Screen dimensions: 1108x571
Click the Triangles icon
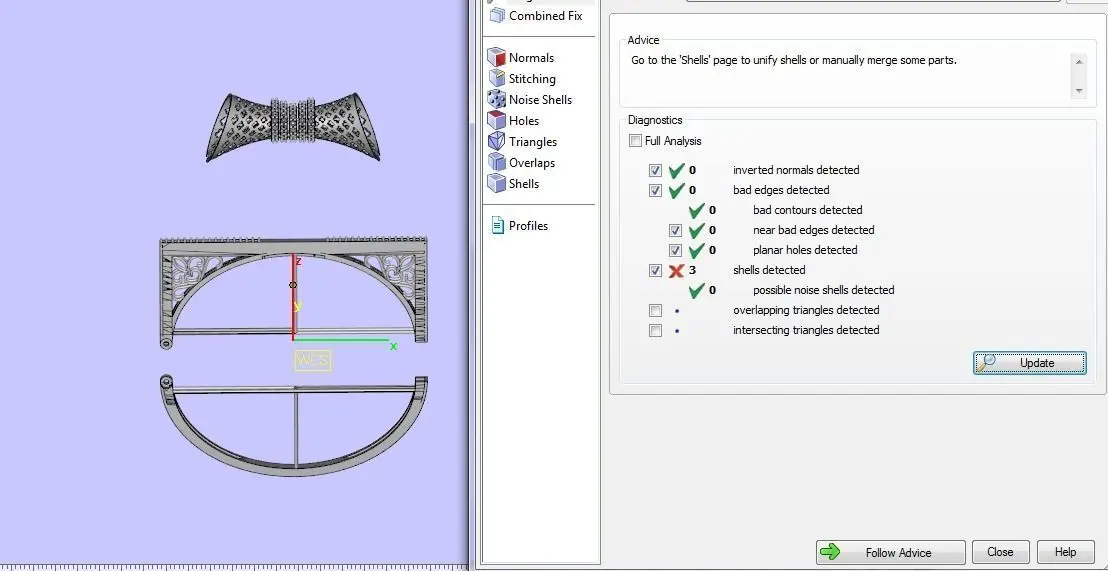pyautogui.click(x=497, y=141)
